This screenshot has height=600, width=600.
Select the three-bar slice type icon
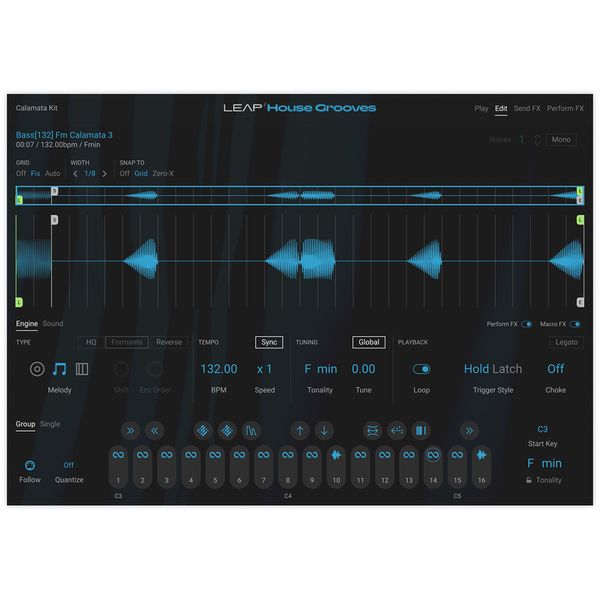82,369
